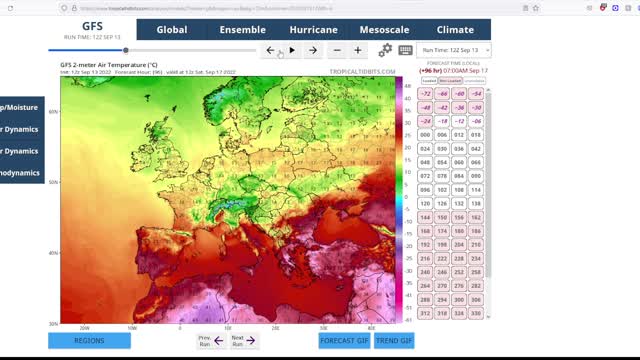The image size is (640, 360).
Task: Open the Global models tab
Action: coord(172,29)
